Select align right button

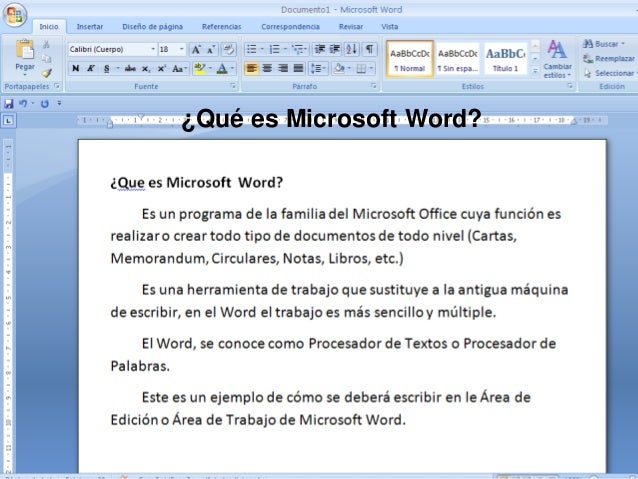click(283, 68)
